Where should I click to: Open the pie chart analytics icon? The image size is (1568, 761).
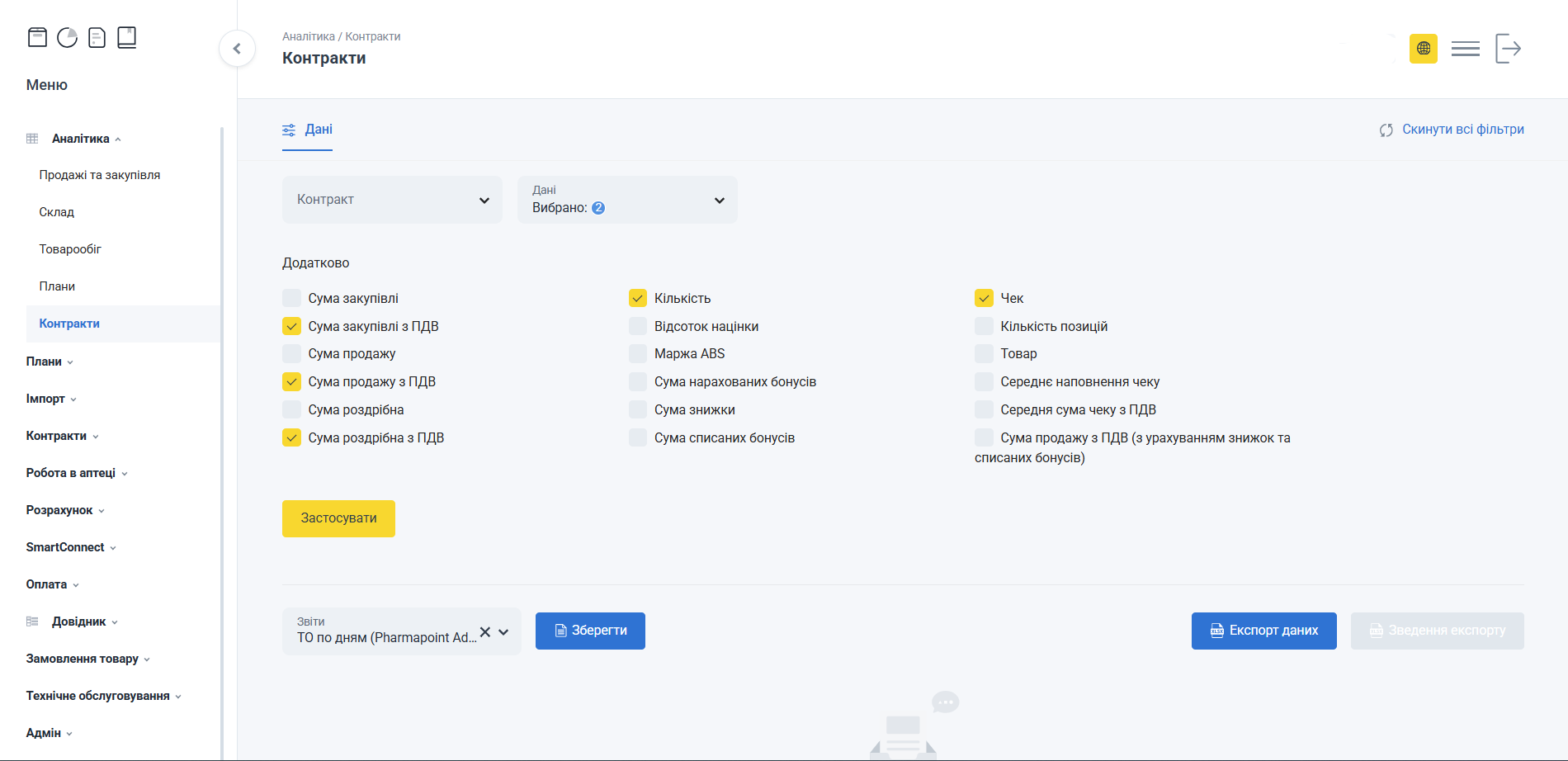tap(67, 37)
